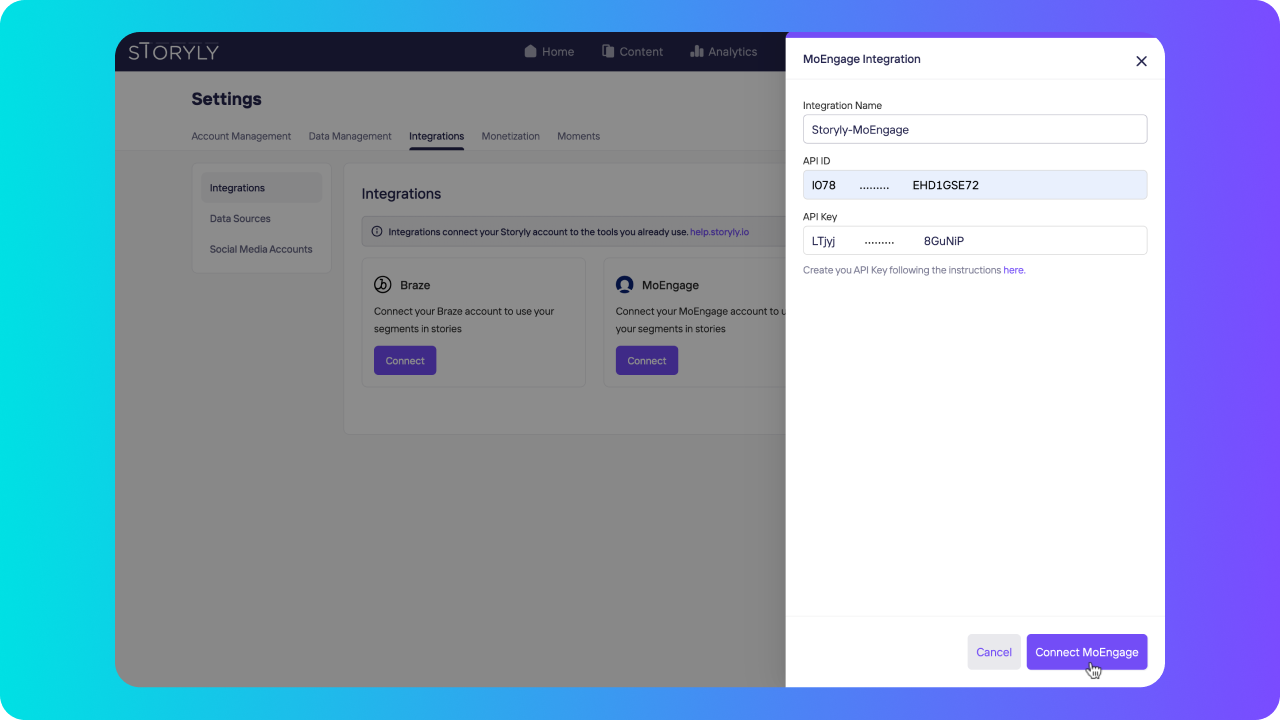Click the Integration Name label
The image size is (1280, 720).
click(842, 105)
